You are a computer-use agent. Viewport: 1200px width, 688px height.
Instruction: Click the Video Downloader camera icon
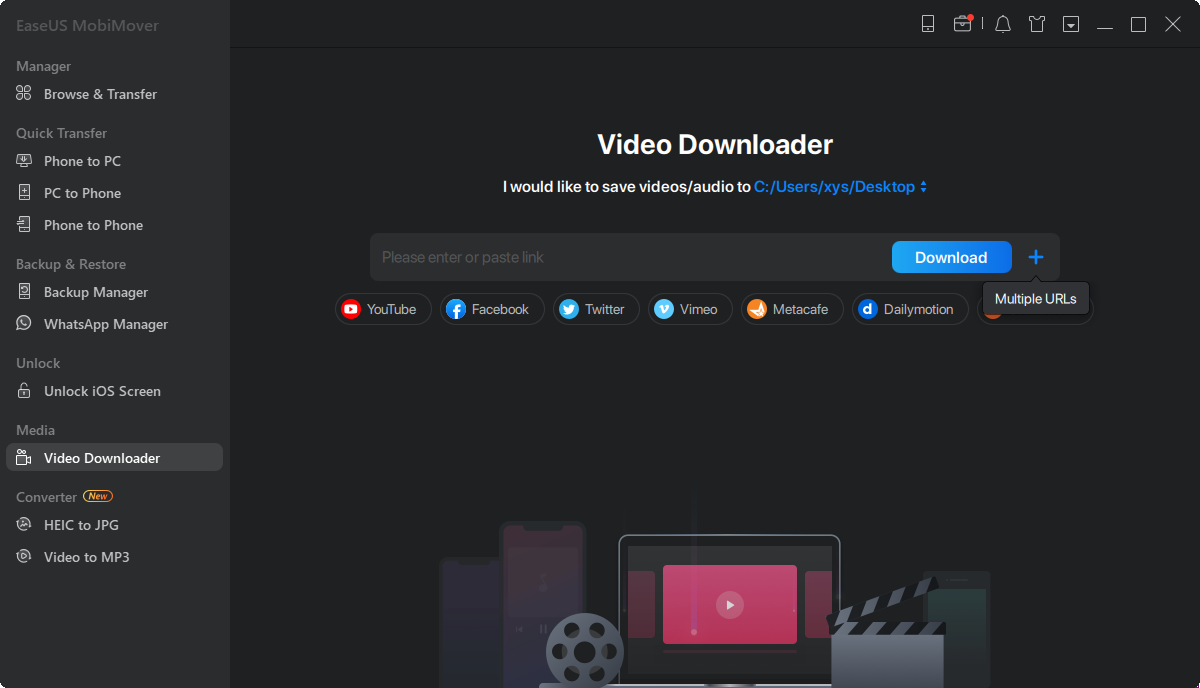pyautogui.click(x=24, y=458)
